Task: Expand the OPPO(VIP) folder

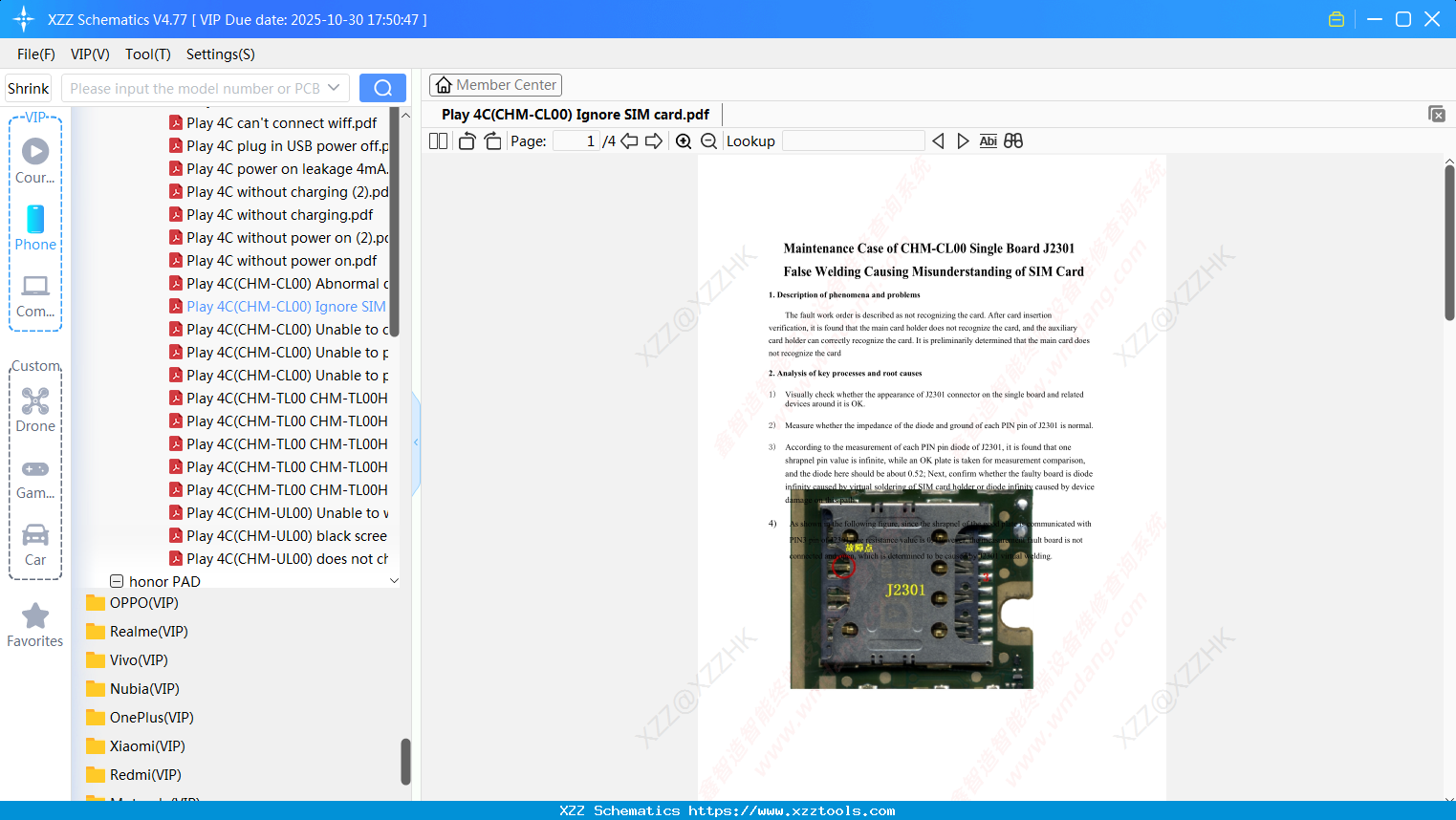Action: (132, 603)
